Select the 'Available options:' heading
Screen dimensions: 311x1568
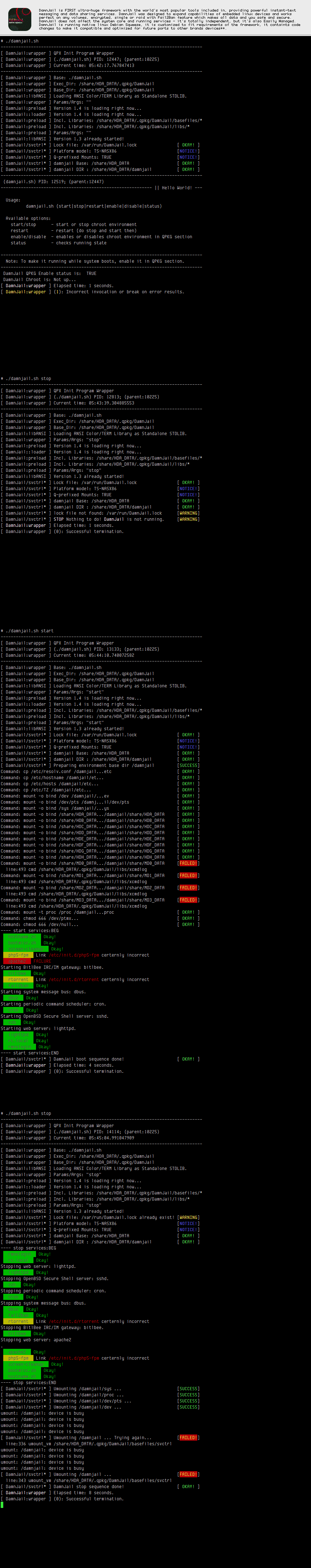pyautogui.click(x=28, y=218)
